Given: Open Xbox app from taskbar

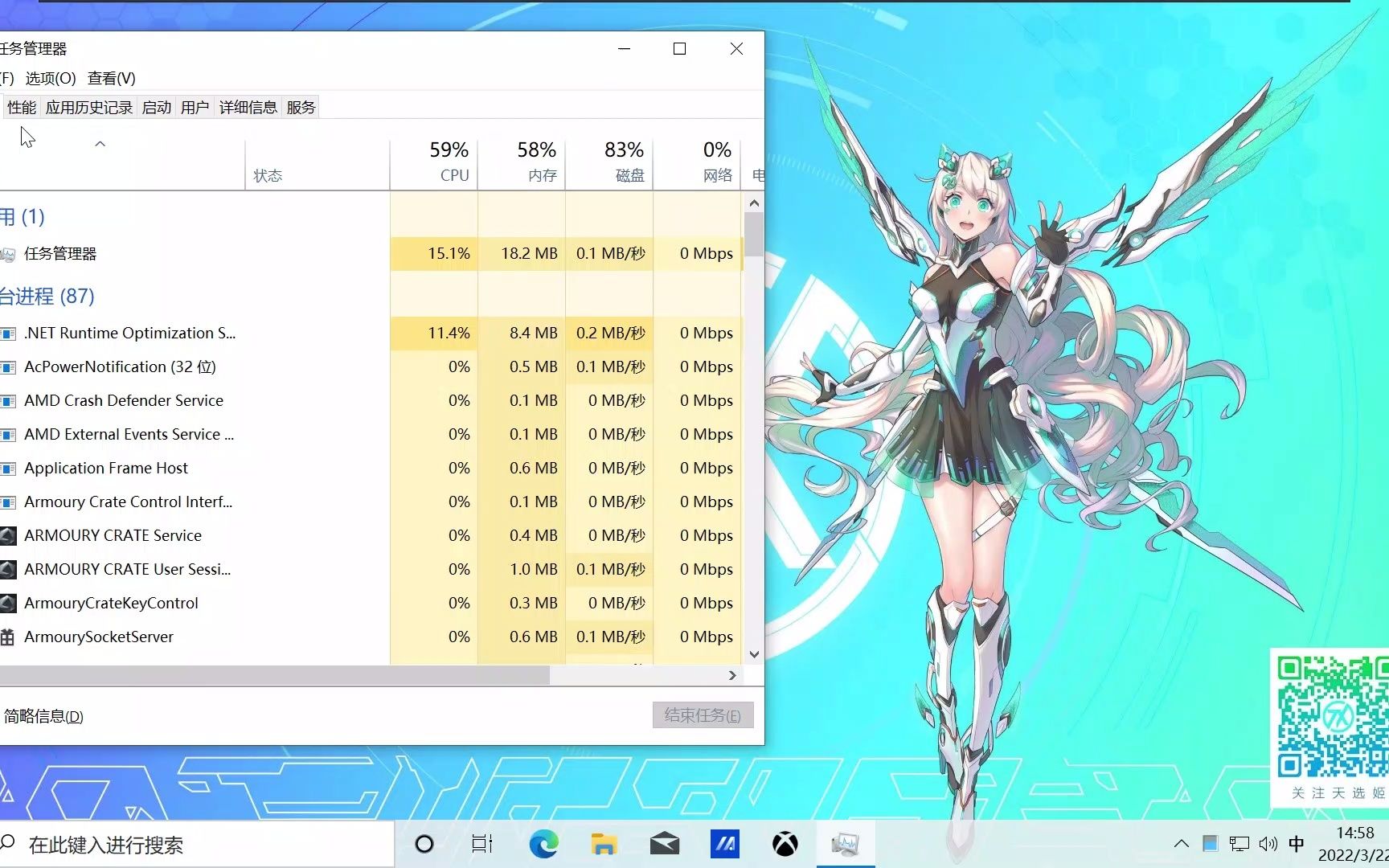Looking at the screenshot, I should pyautogui.click(x=785, y=844).
